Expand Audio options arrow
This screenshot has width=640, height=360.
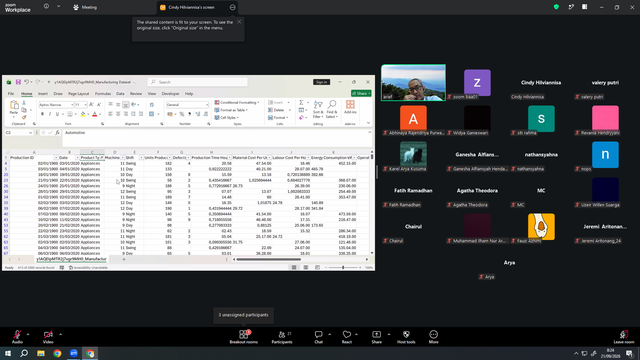28,334
